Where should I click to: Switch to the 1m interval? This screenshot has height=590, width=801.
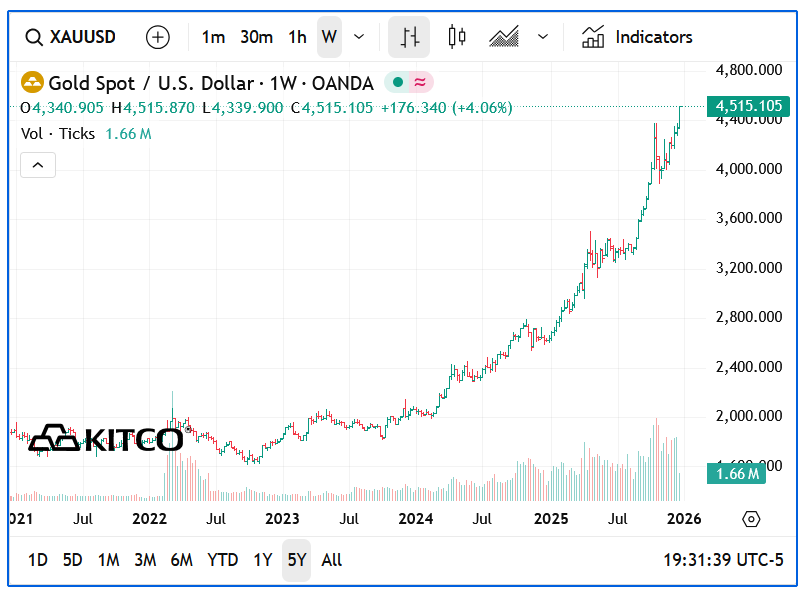point(213,37)
